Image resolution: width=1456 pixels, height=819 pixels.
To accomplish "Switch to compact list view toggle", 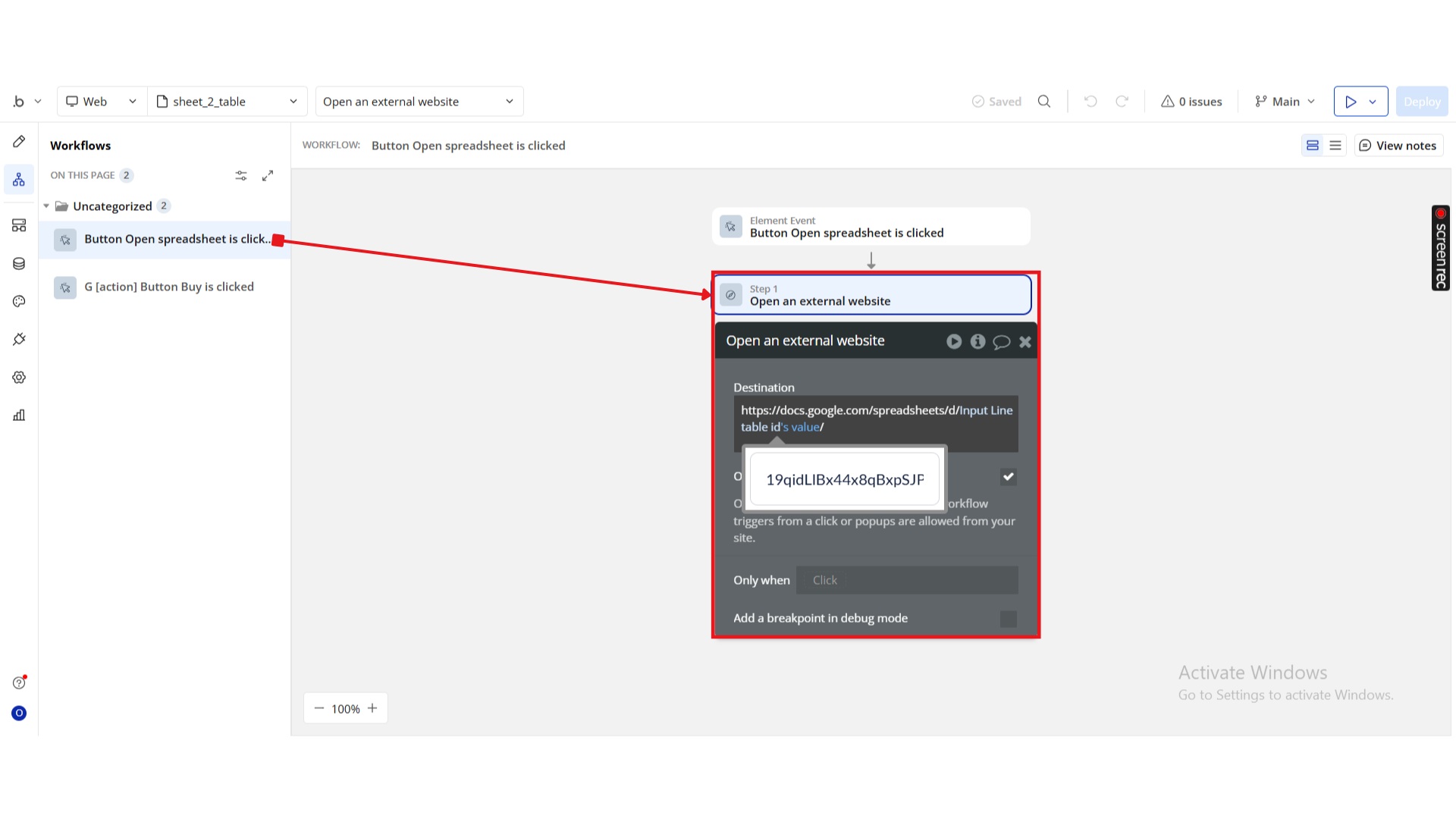I will click(x=1335, y=146).
